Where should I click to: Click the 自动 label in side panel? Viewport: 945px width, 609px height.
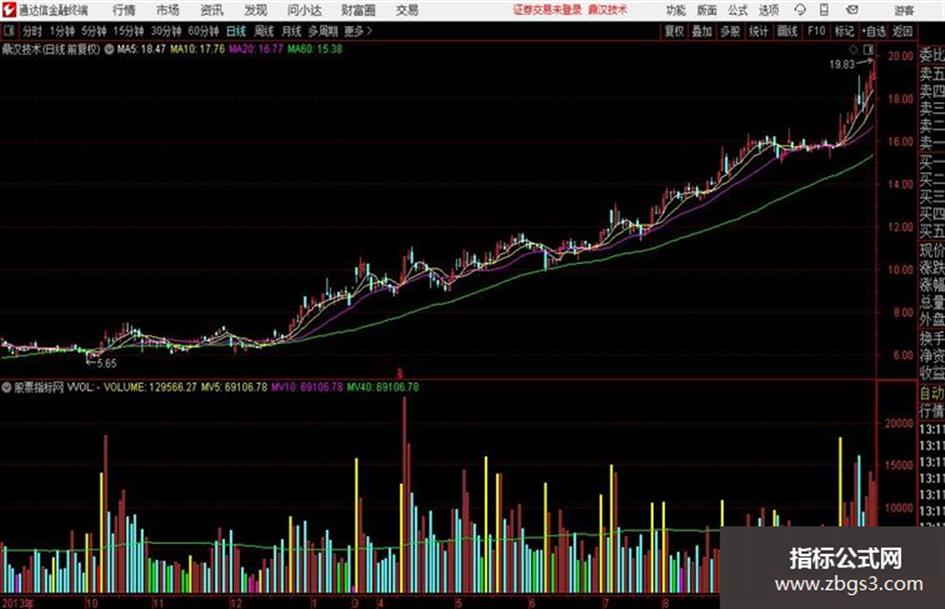click(x=932, y=394)
